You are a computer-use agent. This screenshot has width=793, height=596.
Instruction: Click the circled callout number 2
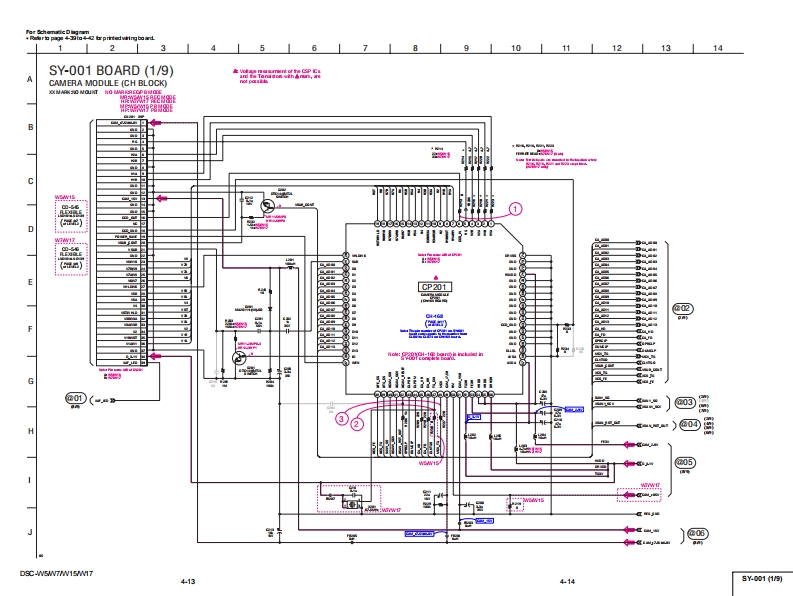357,424
